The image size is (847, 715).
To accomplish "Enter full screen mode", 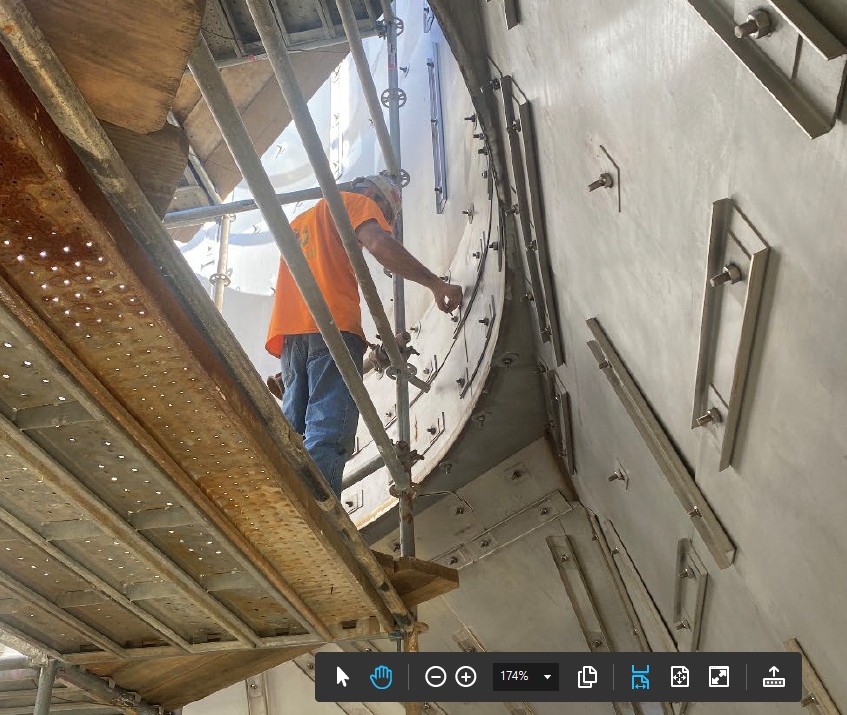I will click(719, 677).
